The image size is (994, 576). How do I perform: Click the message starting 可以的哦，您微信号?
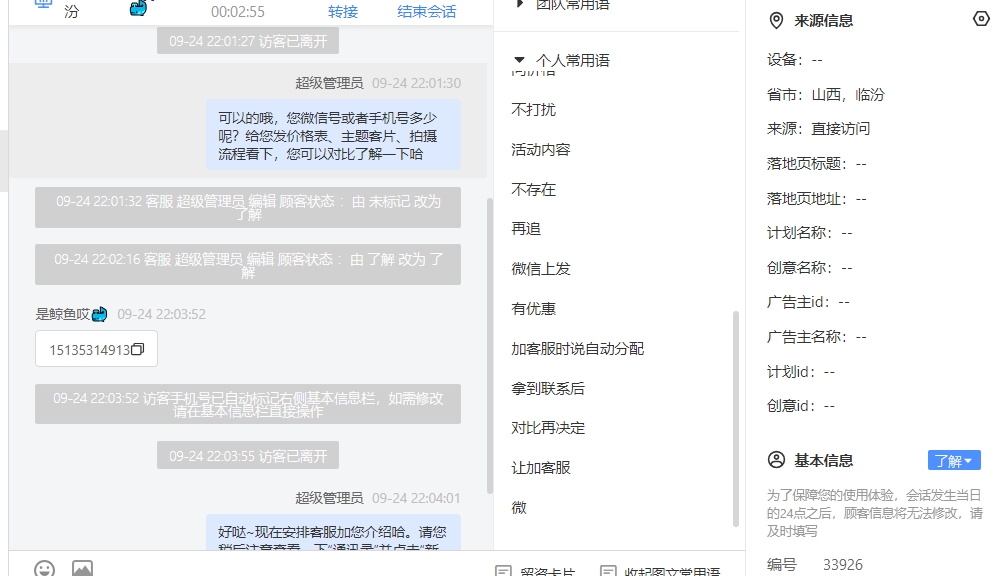pos(333,135)
